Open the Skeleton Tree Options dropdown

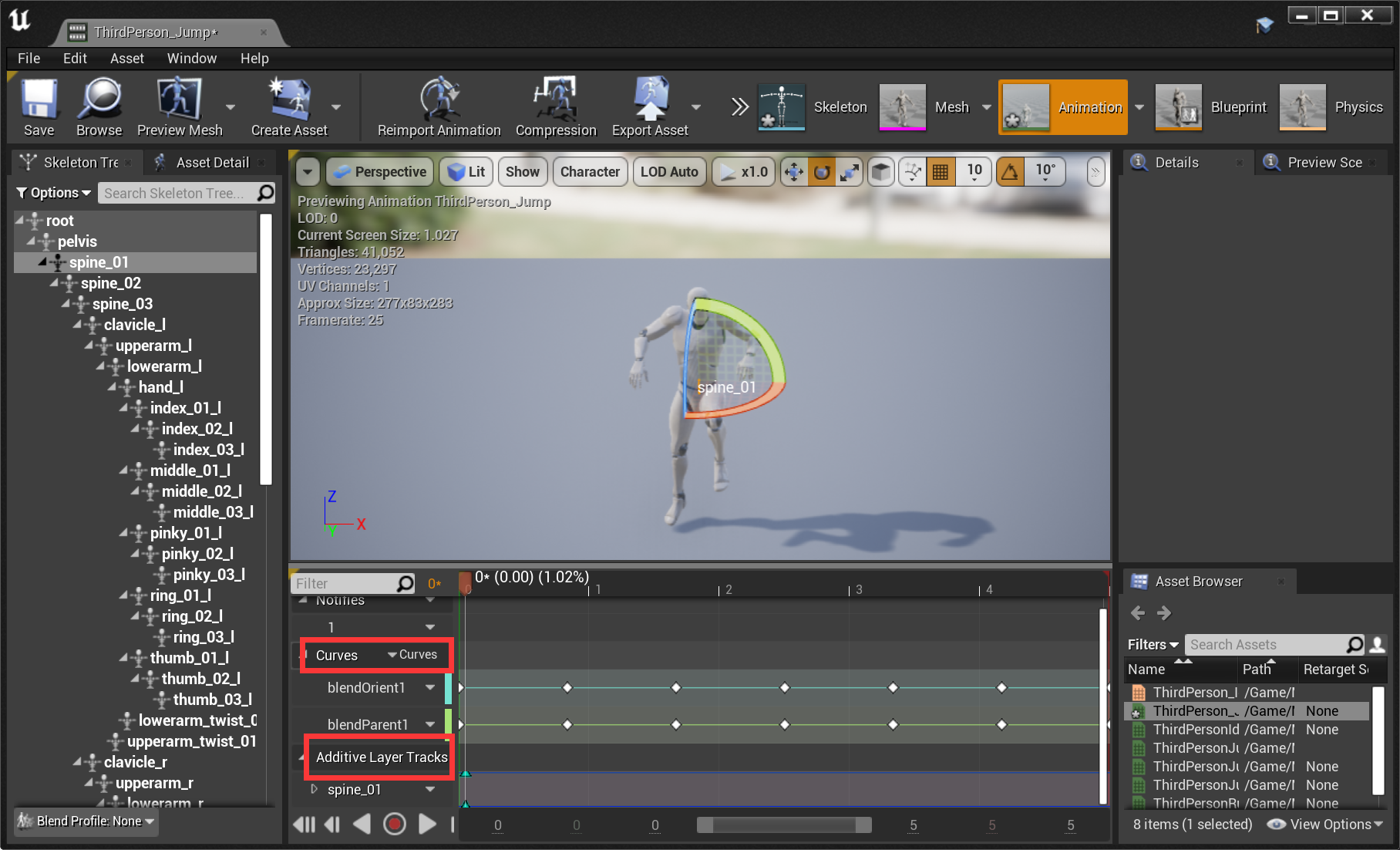[x=54, y=193]
